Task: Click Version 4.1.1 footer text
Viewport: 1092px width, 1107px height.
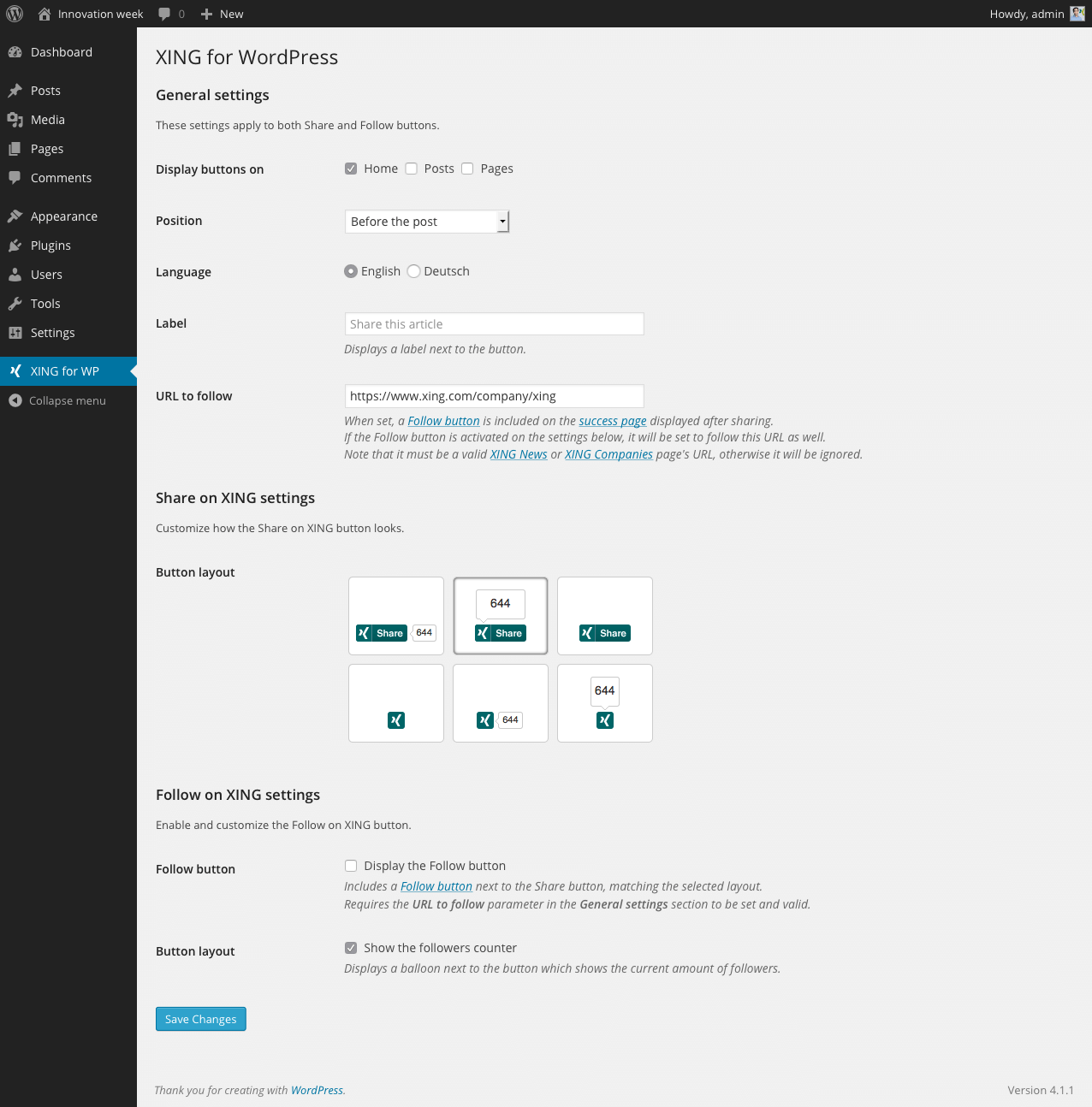Action: 1041,1090
